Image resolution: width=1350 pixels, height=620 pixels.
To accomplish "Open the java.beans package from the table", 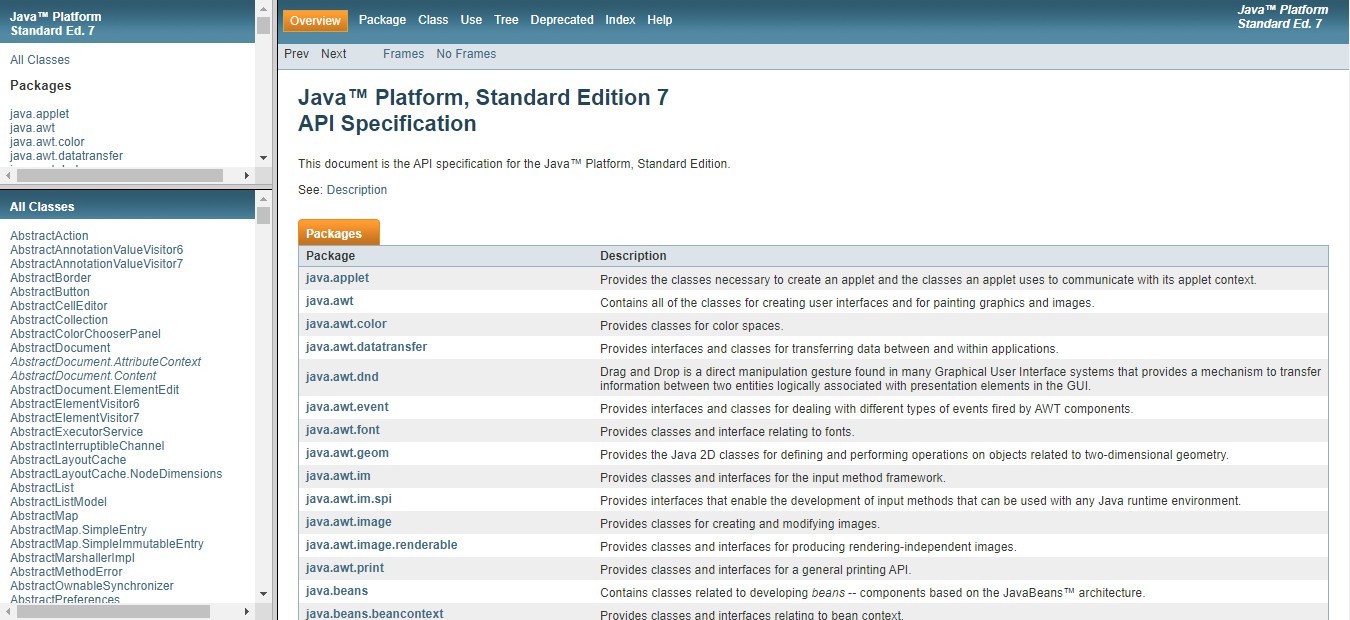I will tap(337, 591).
